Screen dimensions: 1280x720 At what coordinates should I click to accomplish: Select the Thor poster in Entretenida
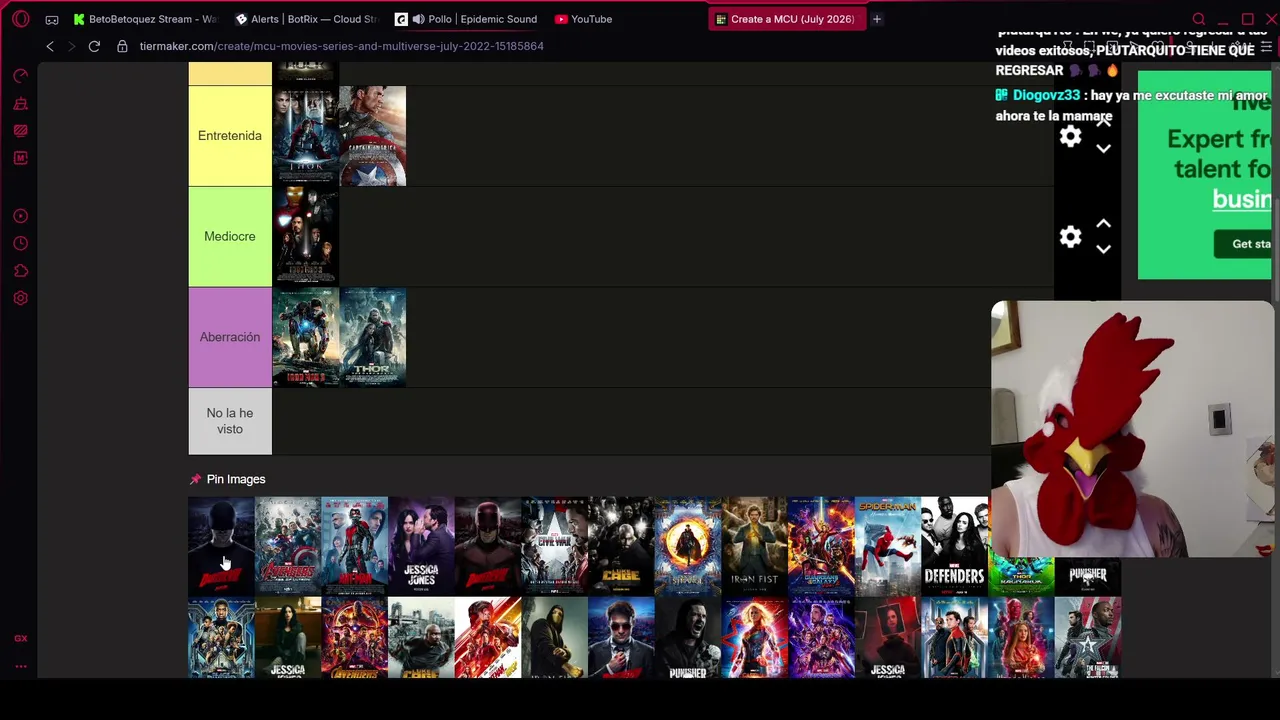pyautogui.click(x=306, y=136)
